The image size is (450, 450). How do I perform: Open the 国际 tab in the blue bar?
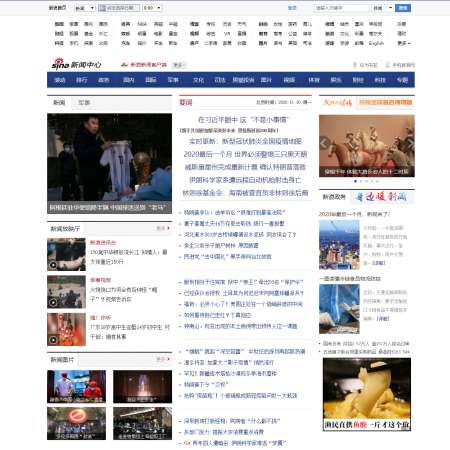pos(151,80)
